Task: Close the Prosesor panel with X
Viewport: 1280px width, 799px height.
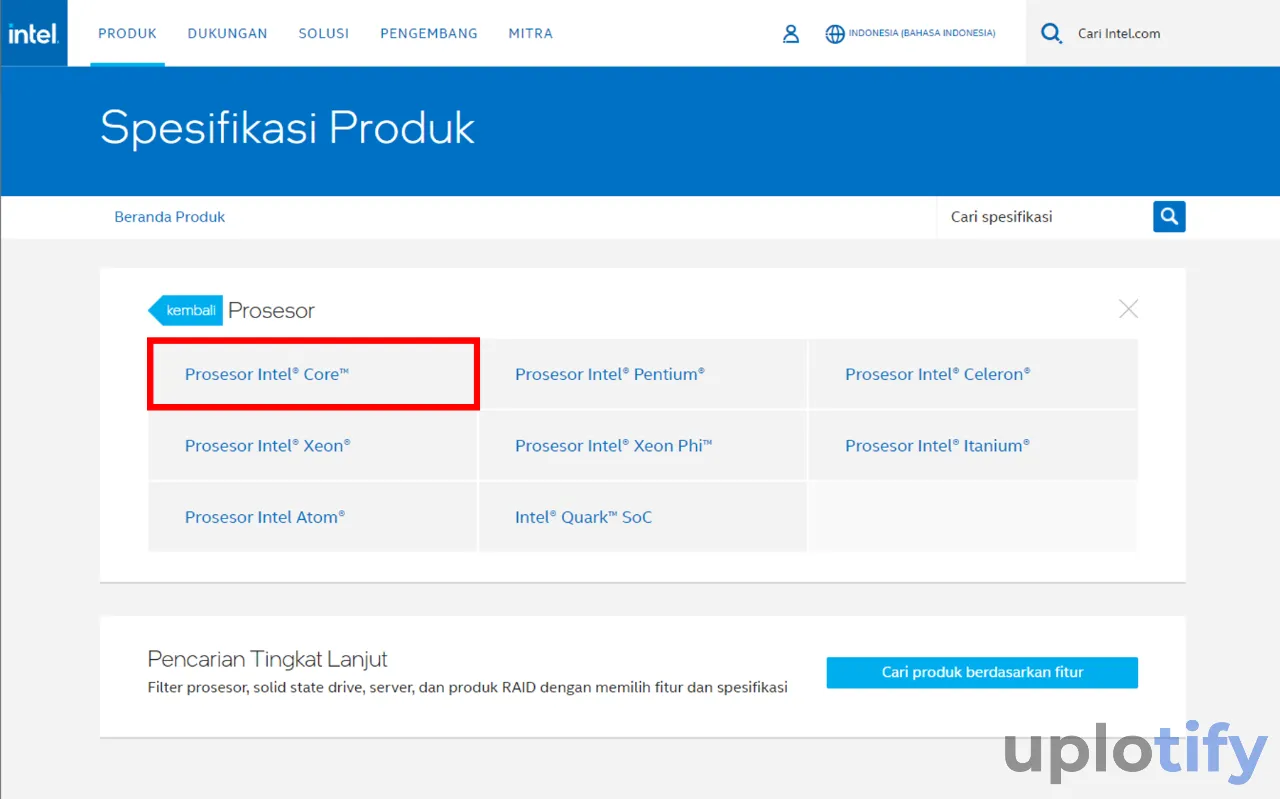Action: pos(1128,309)
